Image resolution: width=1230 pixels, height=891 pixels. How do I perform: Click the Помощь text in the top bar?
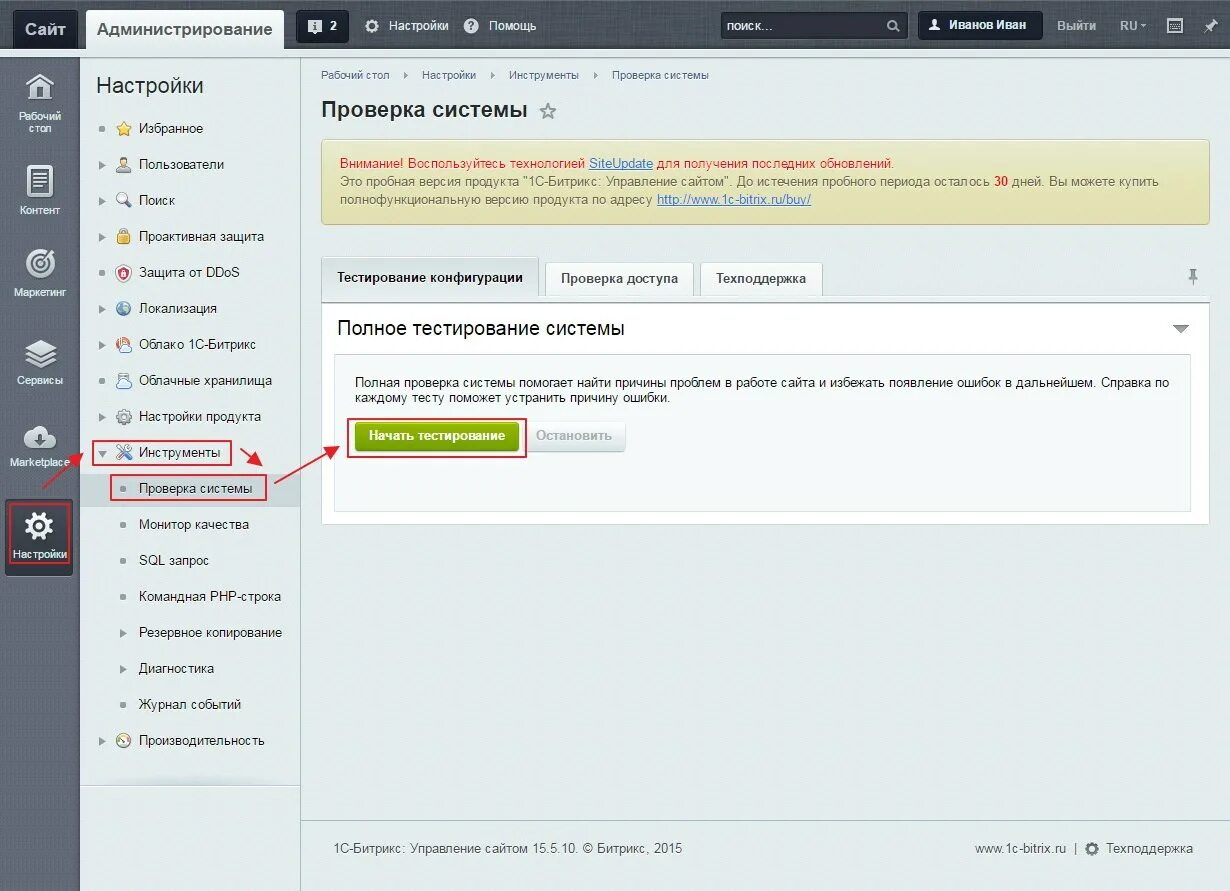coord(512,26)
